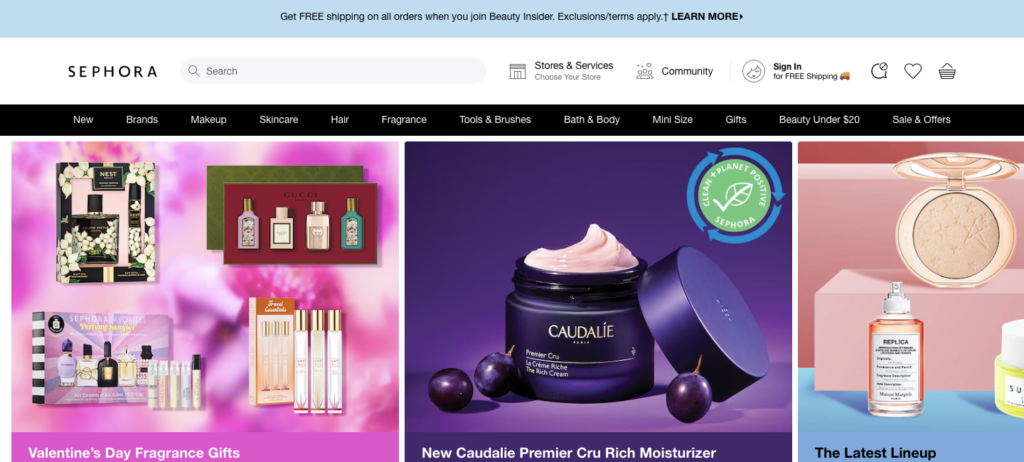Viewport: 1024px width, 462px height.
Task: Open the Valentine's Day Fragrance Gifts banner
Action: [205, 302]
